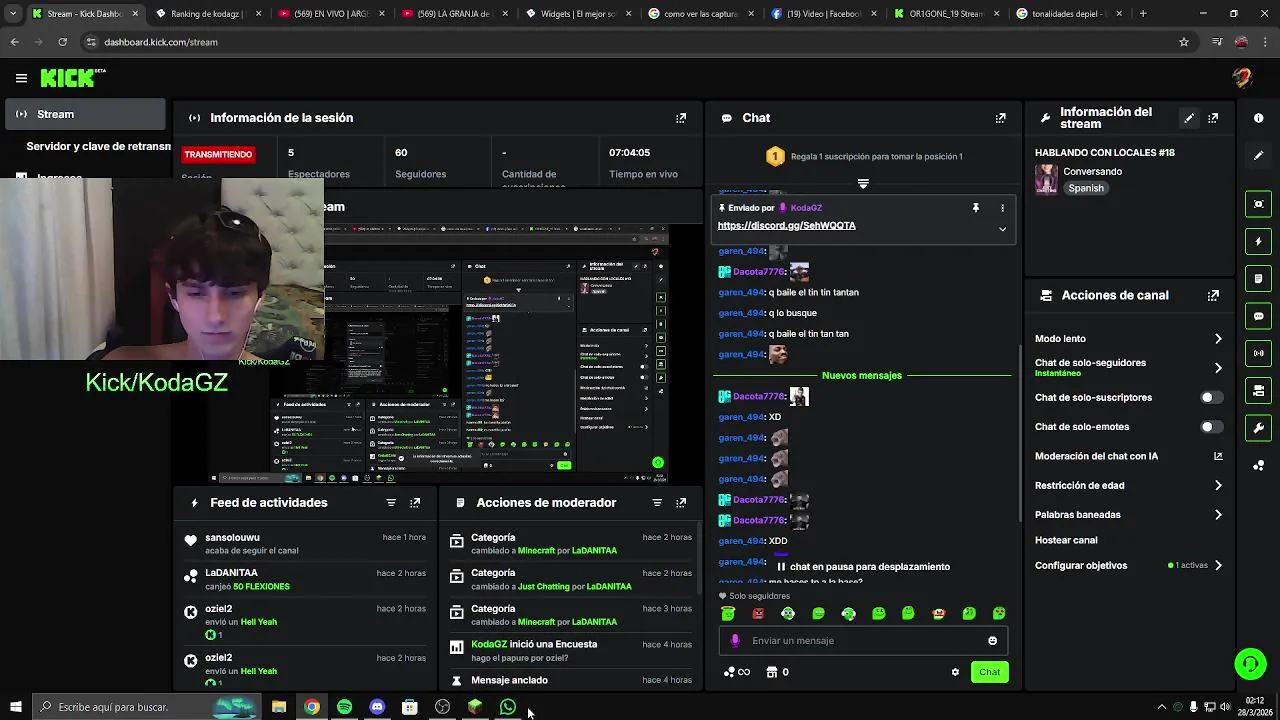Screen dimensions: 1280x720
Task: Click the Windows Start button
Action: click(15, 707)
